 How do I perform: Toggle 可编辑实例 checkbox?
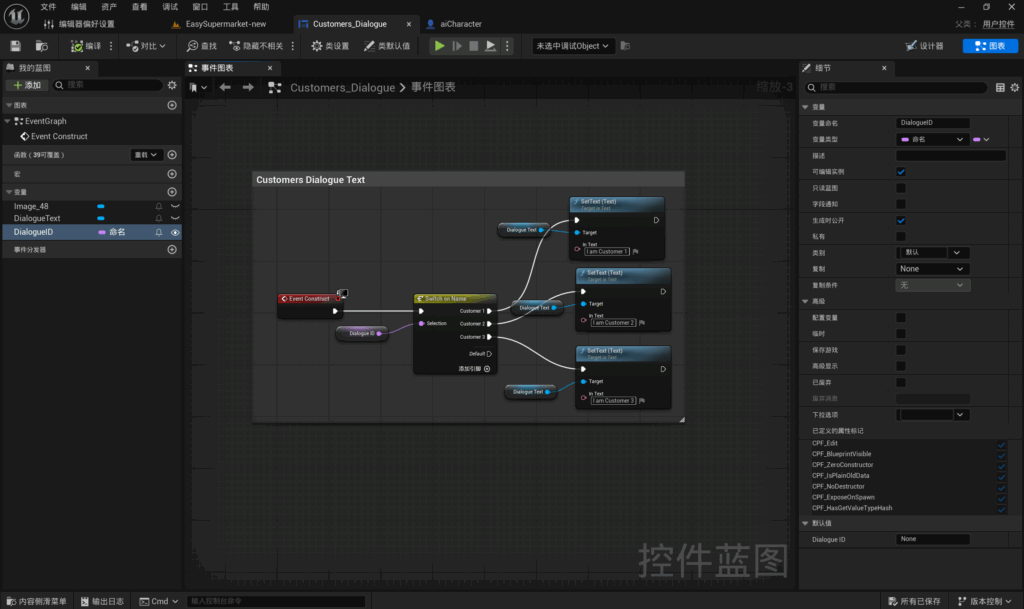coord(901,172)
